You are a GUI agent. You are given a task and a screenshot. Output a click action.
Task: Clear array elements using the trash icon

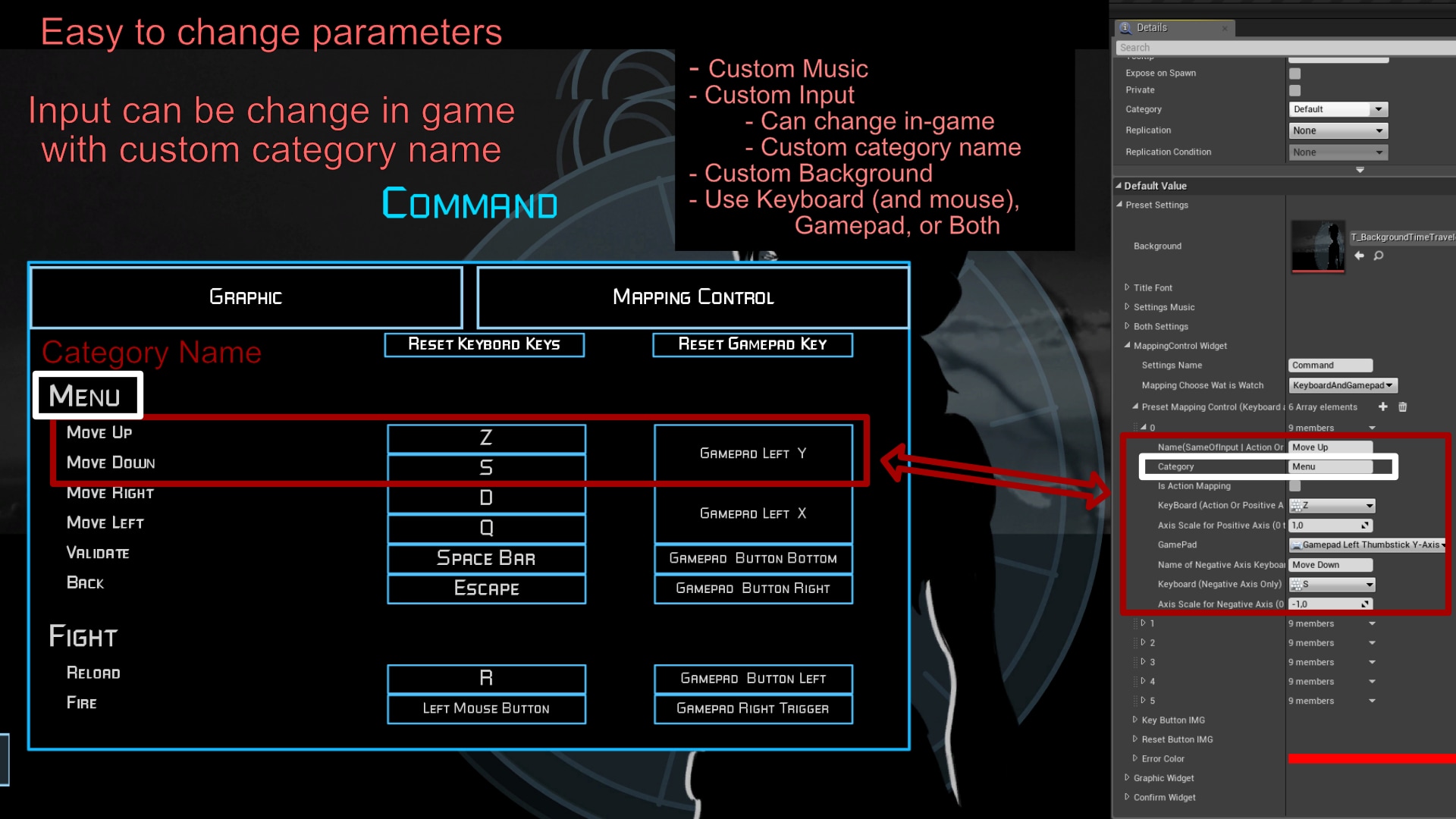[x=1403, y=407]
